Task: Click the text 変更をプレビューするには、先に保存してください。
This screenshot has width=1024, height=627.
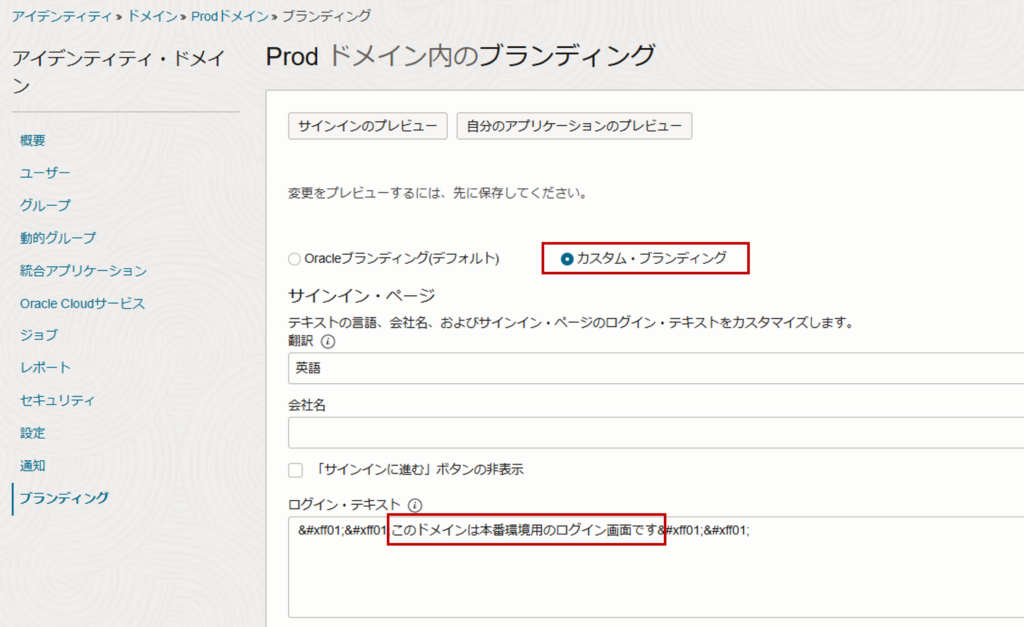Action: [x=438, y=193]
